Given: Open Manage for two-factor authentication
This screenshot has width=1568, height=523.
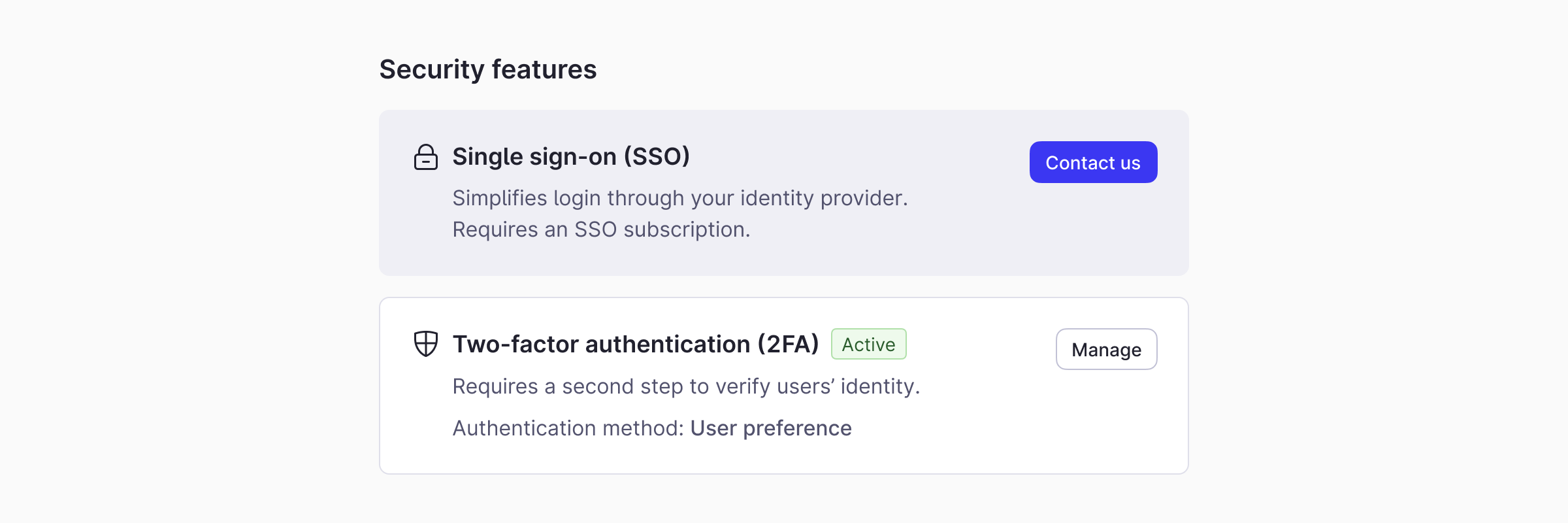Looking at the screenshot, I should click(1106, 350).
